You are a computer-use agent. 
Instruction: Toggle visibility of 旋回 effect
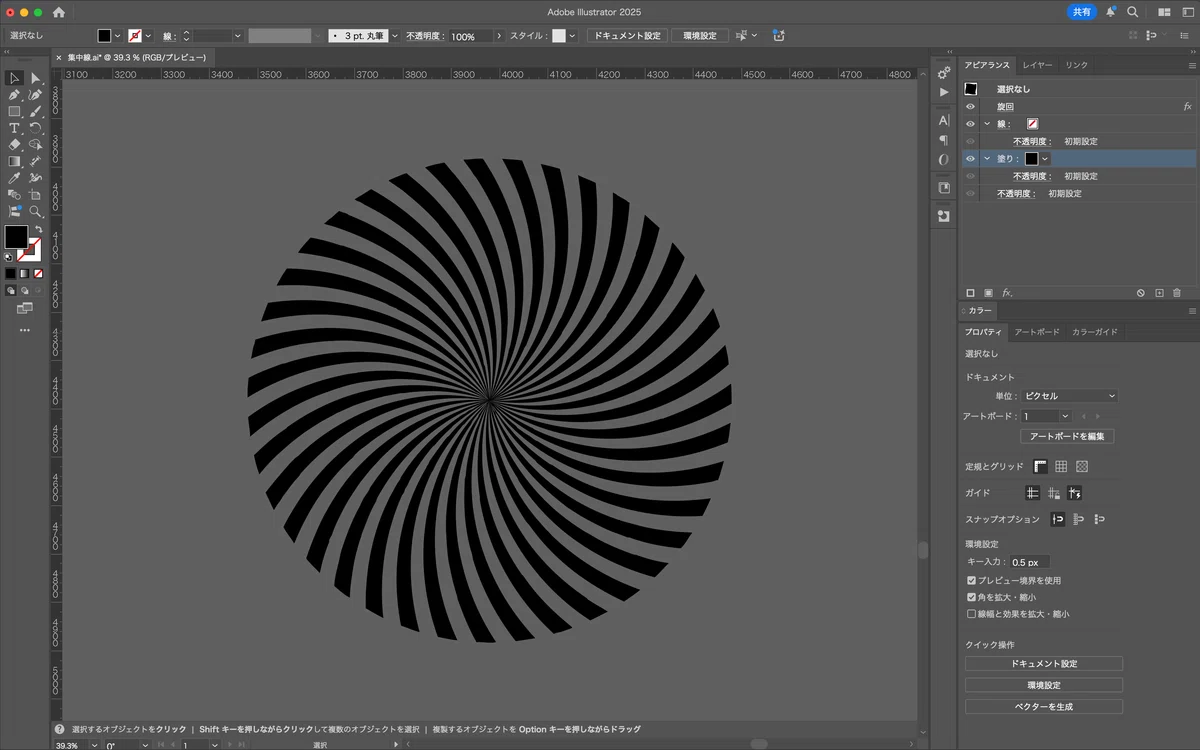(x=970, y=106)
